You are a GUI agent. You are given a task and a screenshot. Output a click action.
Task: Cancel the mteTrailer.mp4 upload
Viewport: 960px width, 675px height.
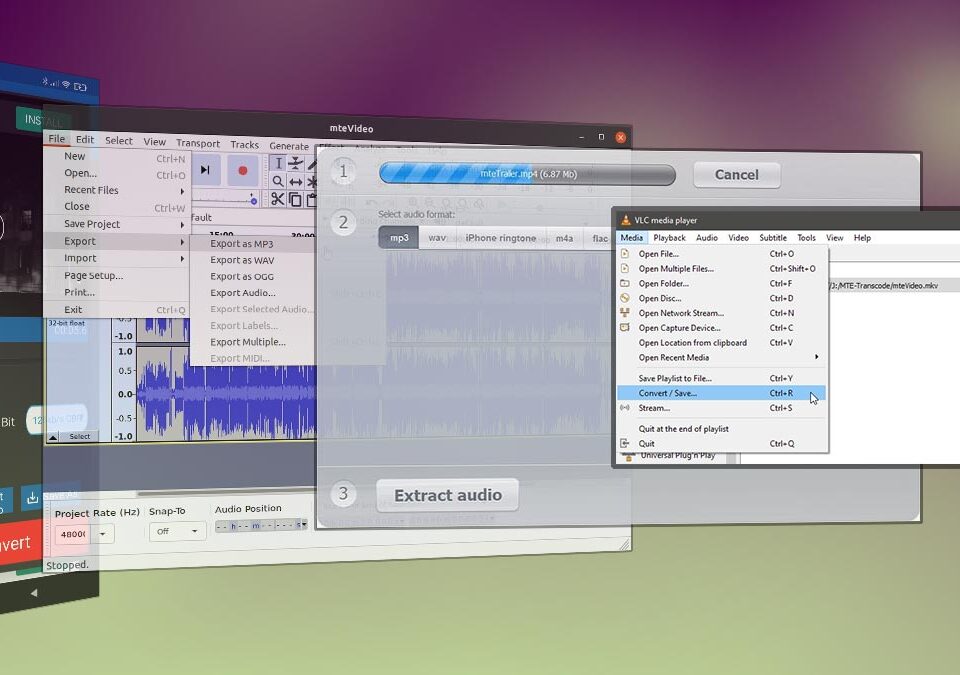[736, 175]
